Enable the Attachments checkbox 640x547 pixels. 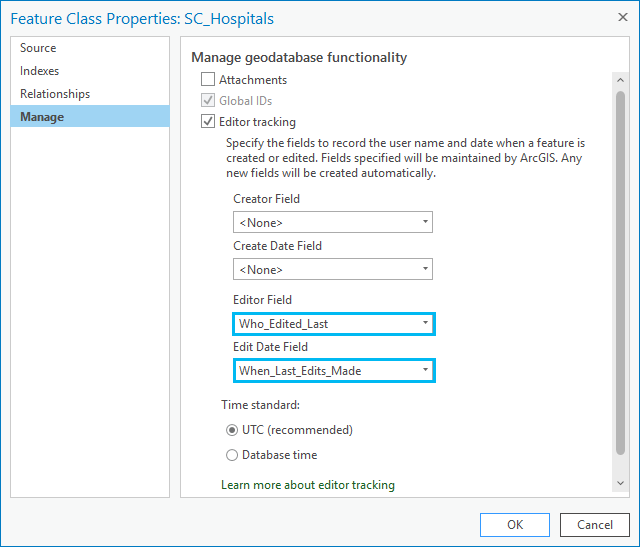click(208, 79)
